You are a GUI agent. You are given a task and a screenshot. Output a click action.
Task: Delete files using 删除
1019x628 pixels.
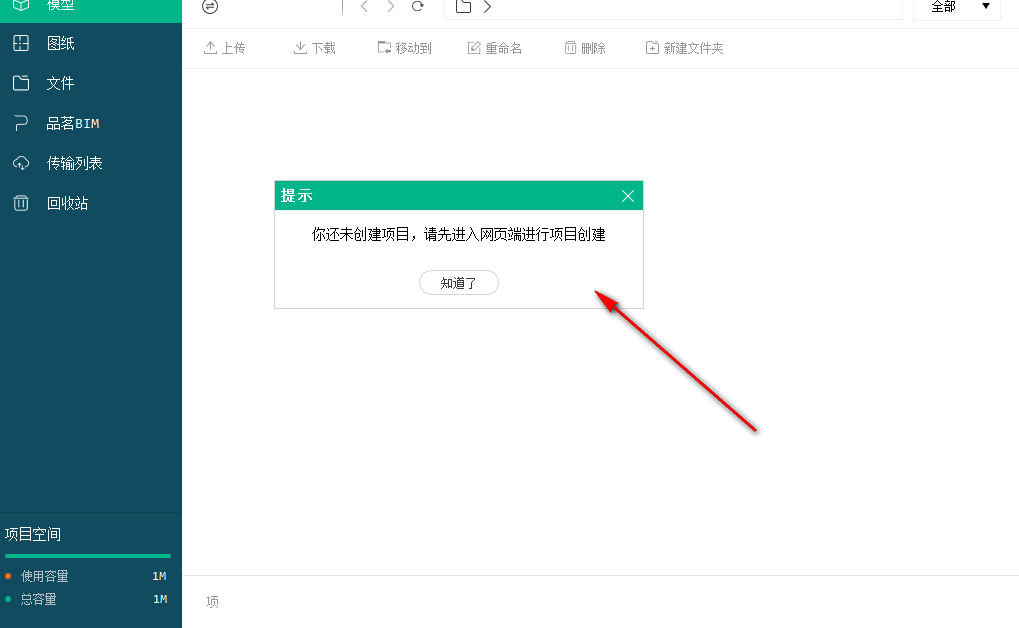585,47
